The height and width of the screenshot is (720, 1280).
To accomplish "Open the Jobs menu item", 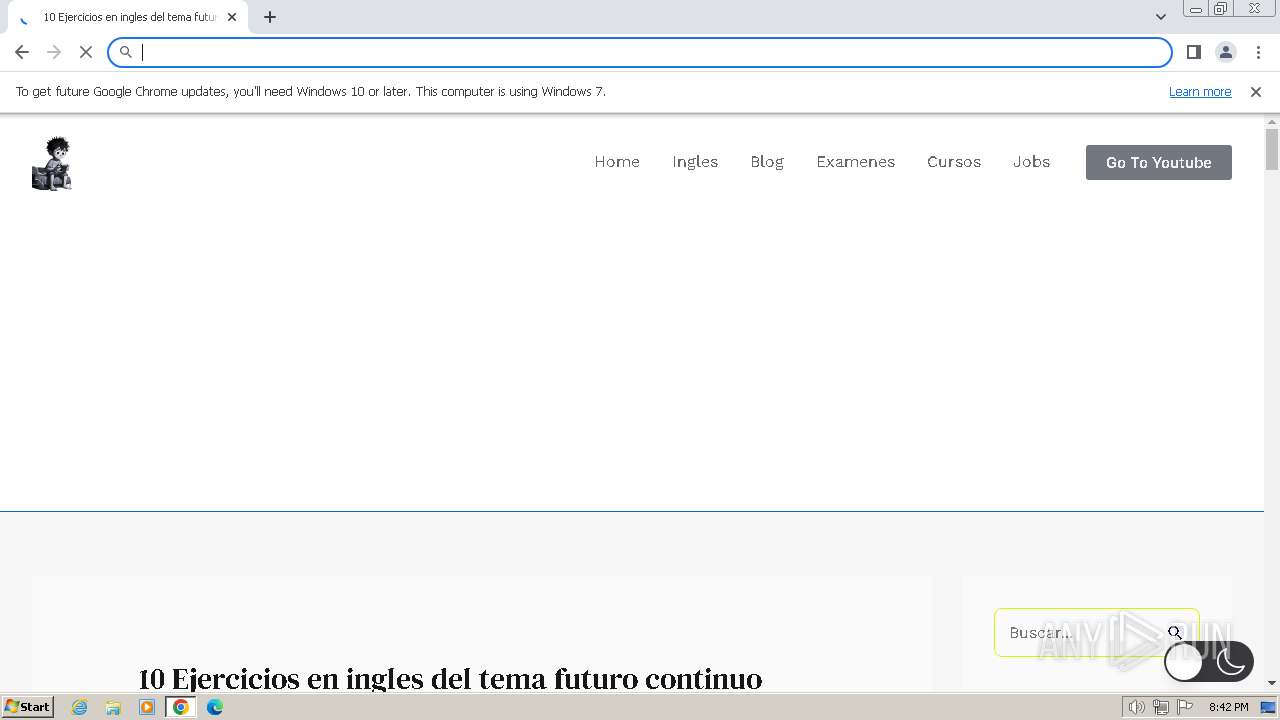I will click(1031, 162).
